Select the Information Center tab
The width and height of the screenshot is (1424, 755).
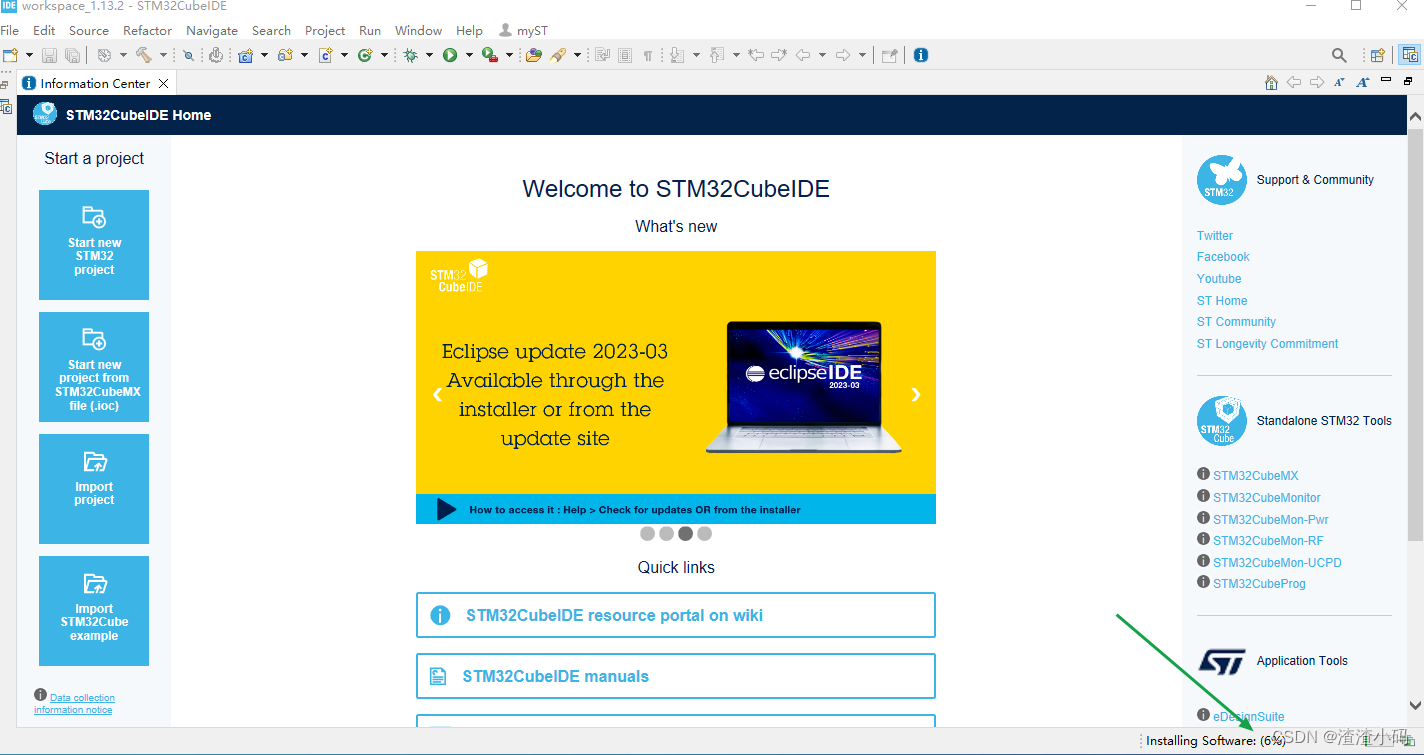click(x=95, y=84)
